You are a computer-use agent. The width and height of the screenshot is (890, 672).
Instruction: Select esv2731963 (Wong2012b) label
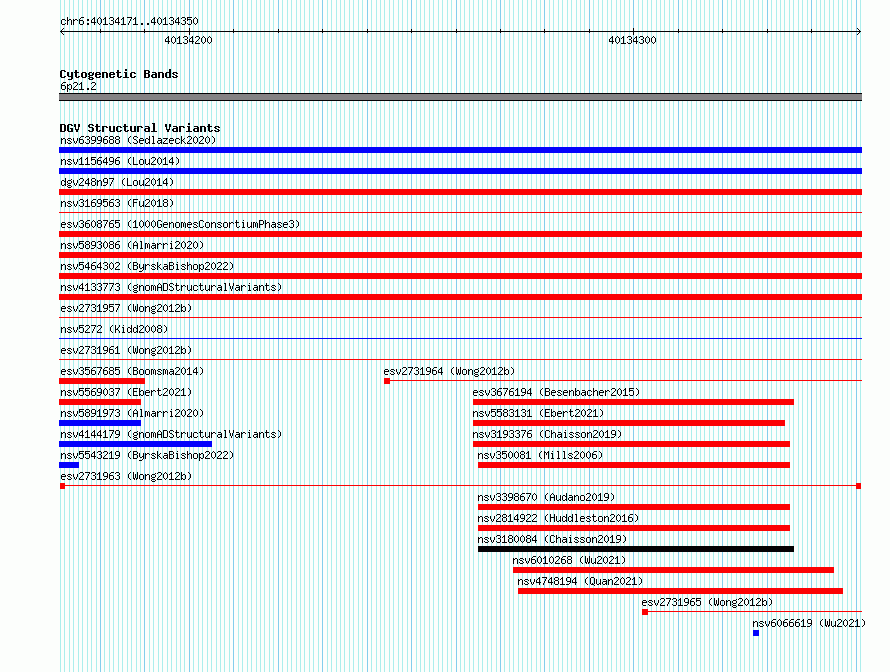pyautogui.click(x=126, y=476)
